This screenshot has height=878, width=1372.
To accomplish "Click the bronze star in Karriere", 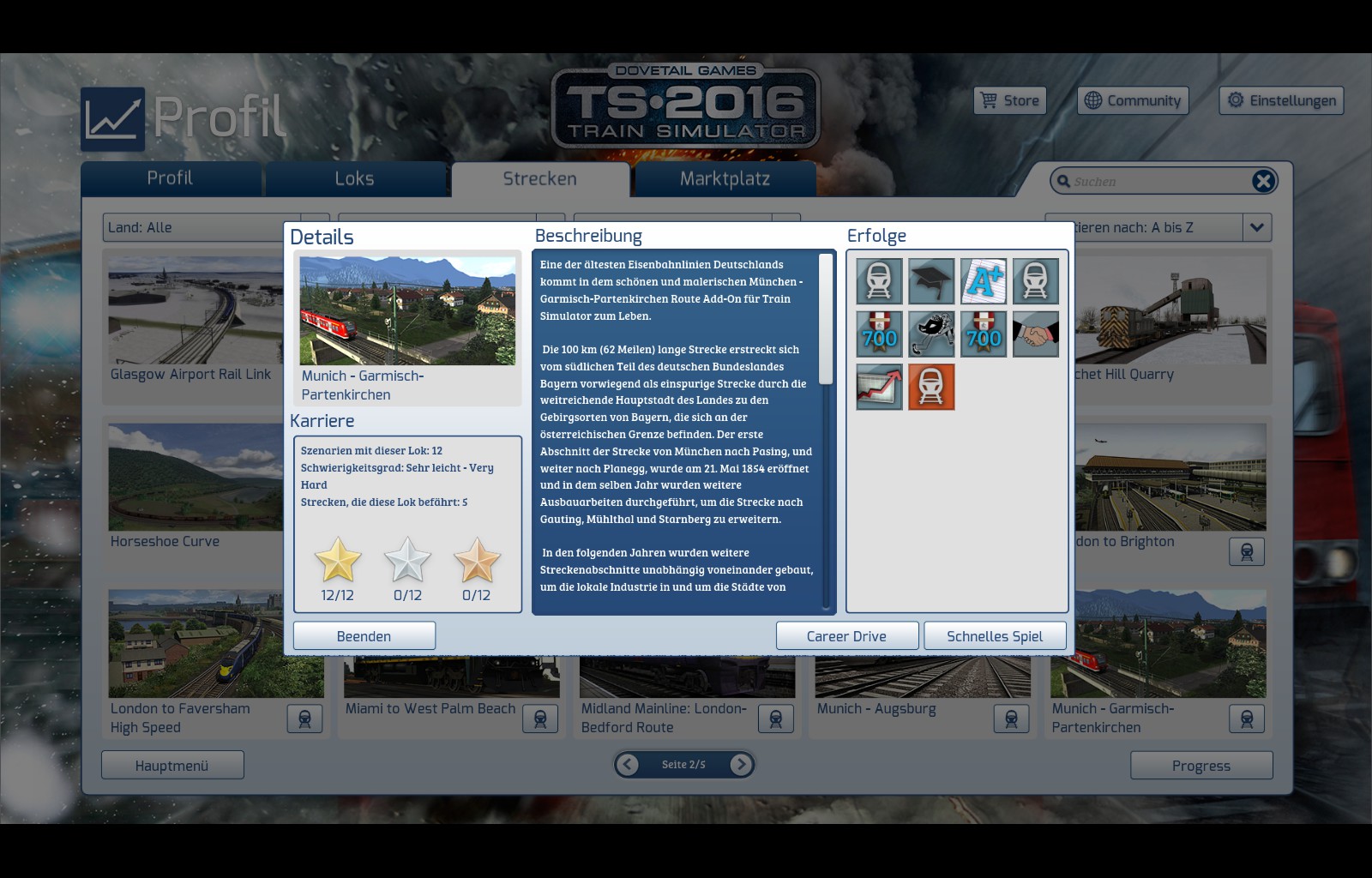I will pyautogui.click(x=477, y=560).
